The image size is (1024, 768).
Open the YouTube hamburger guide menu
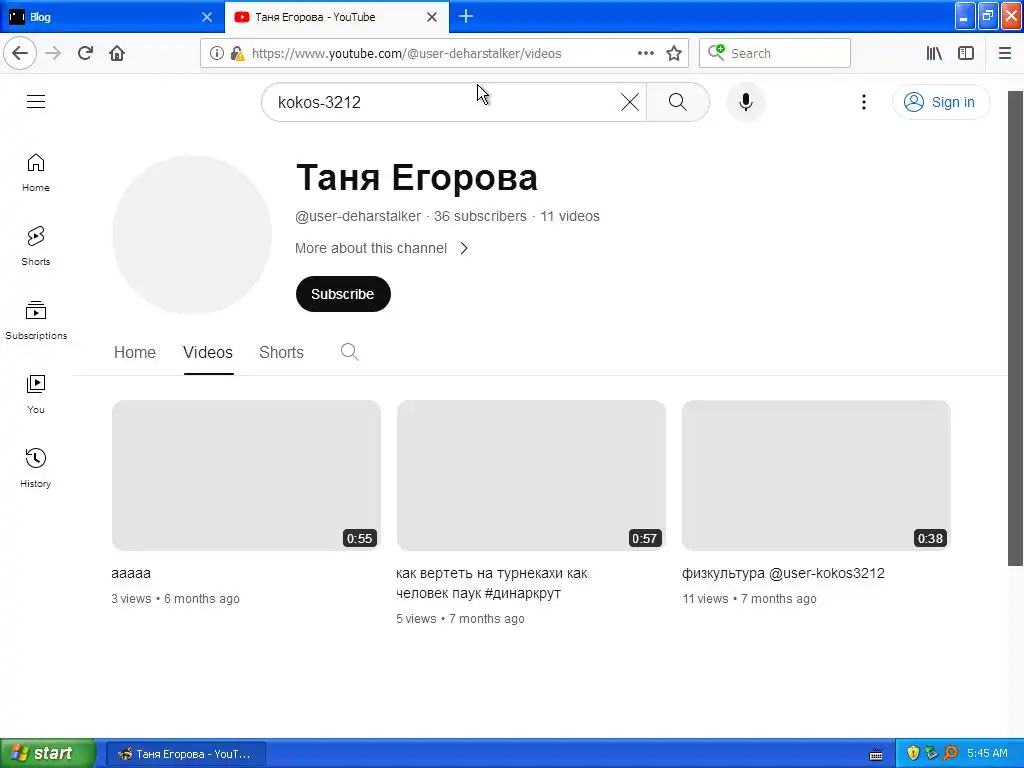(36, 101)
